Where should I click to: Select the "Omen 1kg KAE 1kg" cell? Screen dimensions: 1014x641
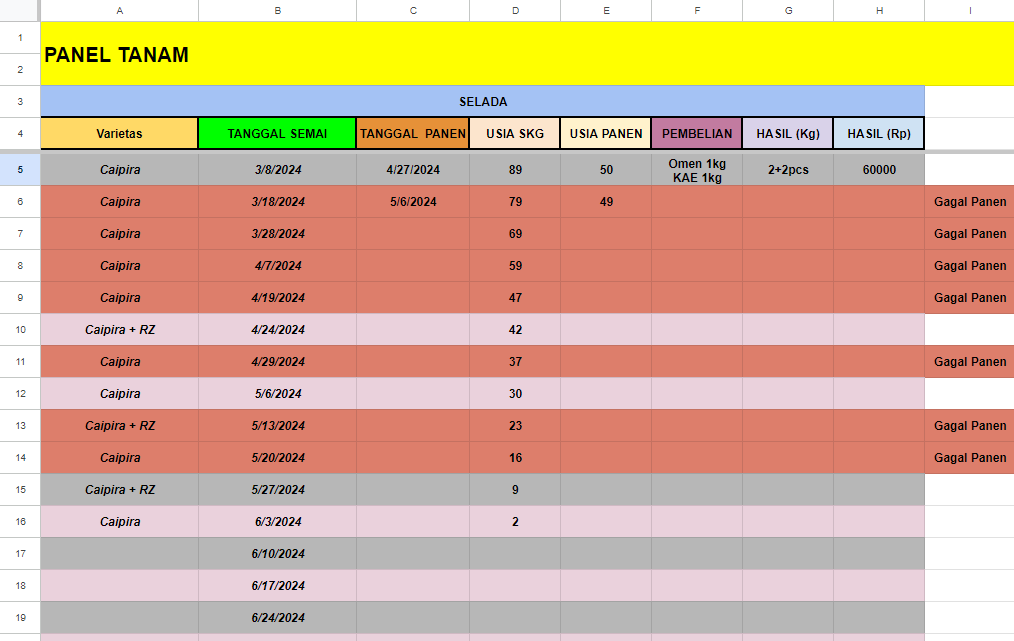click(697, 170)
